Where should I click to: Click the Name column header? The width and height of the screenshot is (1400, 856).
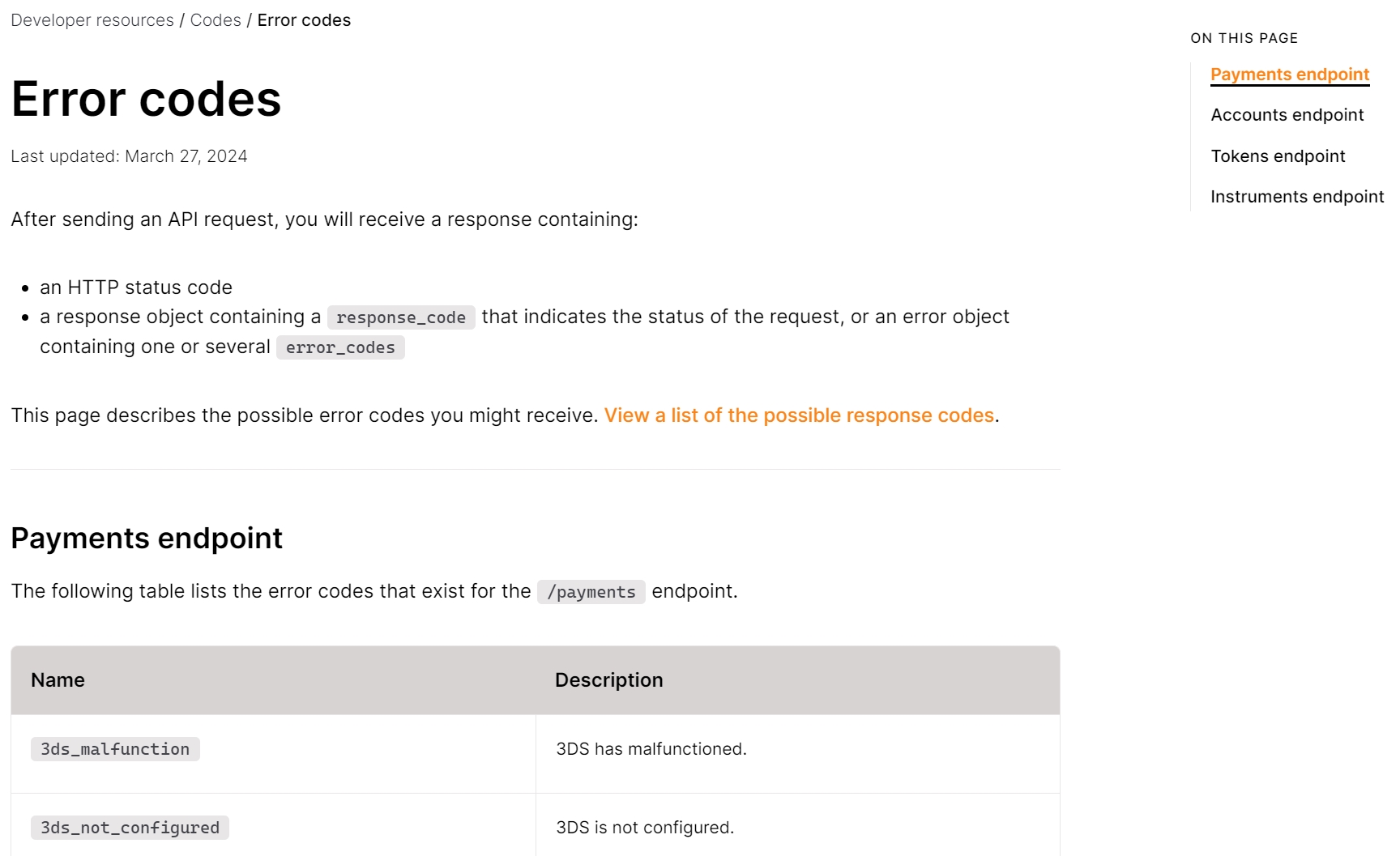(x=58, y=680)
